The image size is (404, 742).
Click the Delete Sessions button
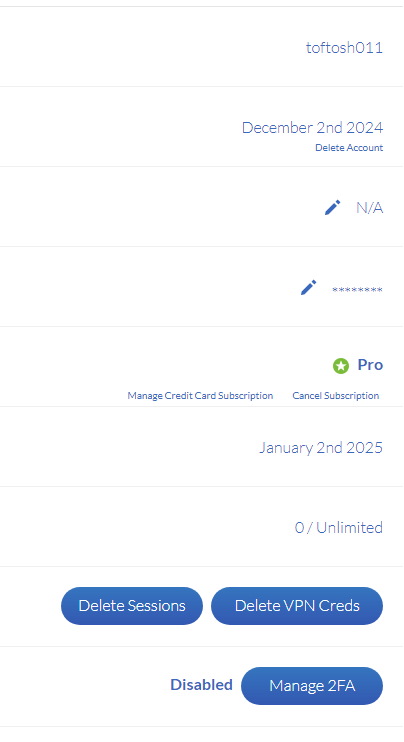pos(132,606)
